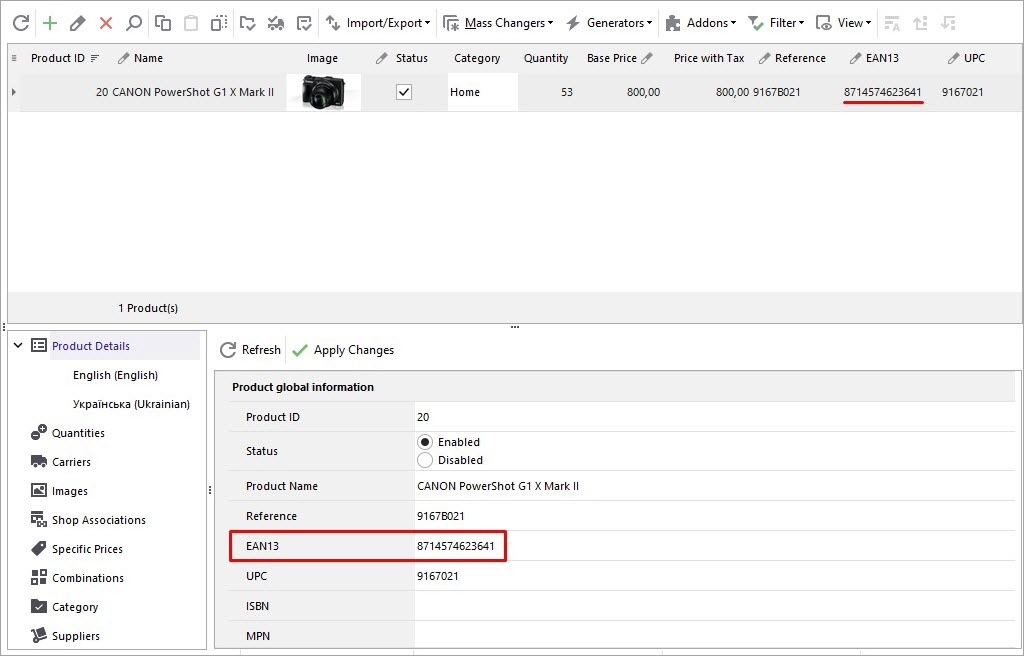The image size is (1024, 656).
Task: Click the empty ISBN field
Action: 714,606
